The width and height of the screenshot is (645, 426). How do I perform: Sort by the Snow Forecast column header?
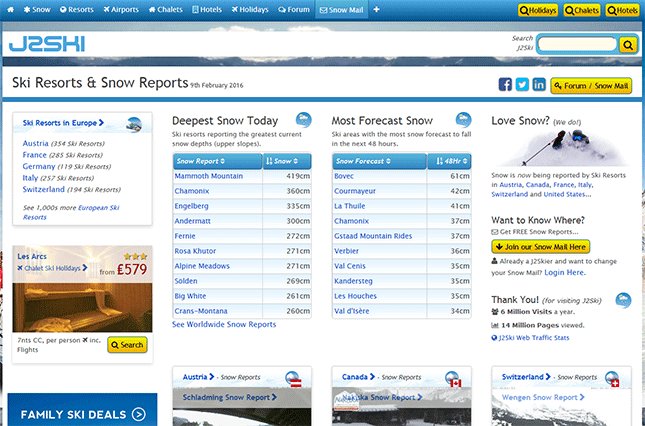point(379,161)
